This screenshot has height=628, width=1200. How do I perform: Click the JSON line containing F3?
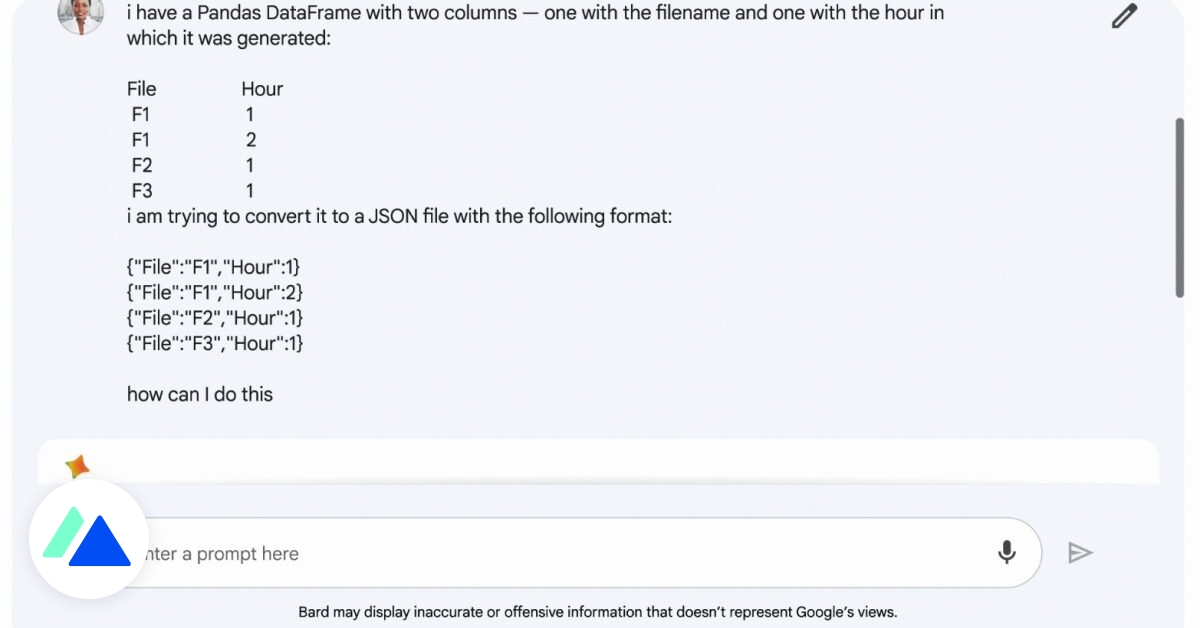click(214, 343)
